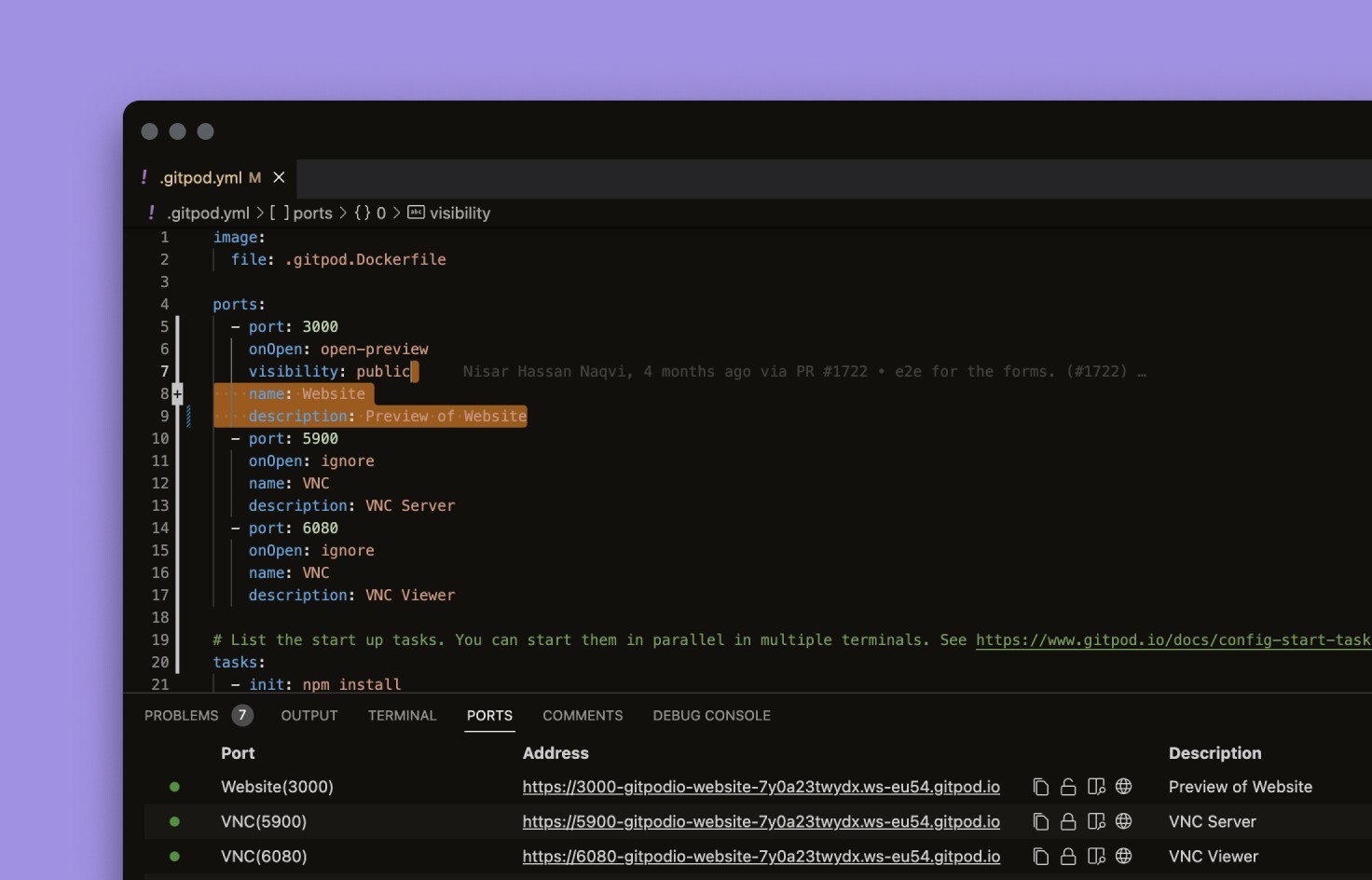Open the 3000 port gitpod.io address link
The height and width of the screenshot is (880, 1372).
point(761,787)
